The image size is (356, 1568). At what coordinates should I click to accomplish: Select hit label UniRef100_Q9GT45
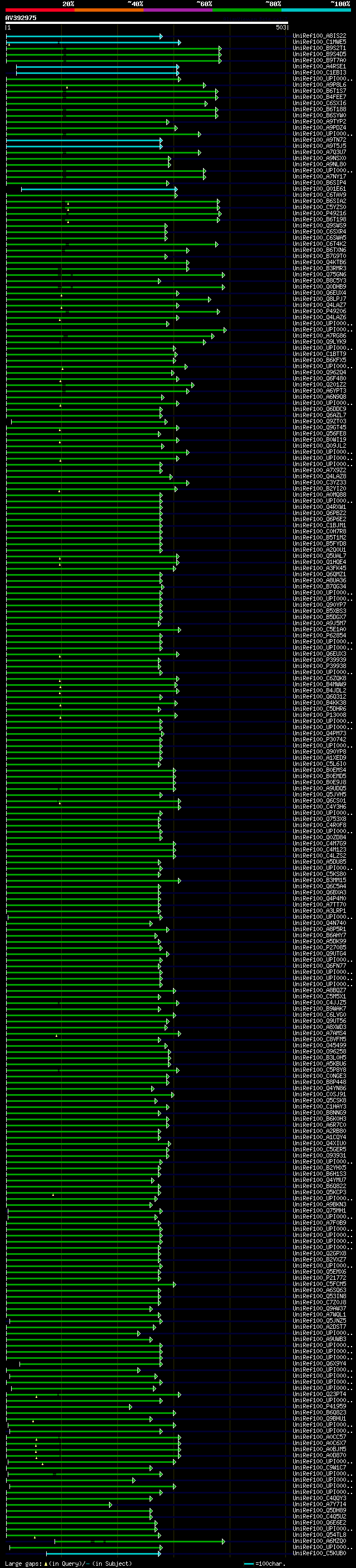coord(319,428)
